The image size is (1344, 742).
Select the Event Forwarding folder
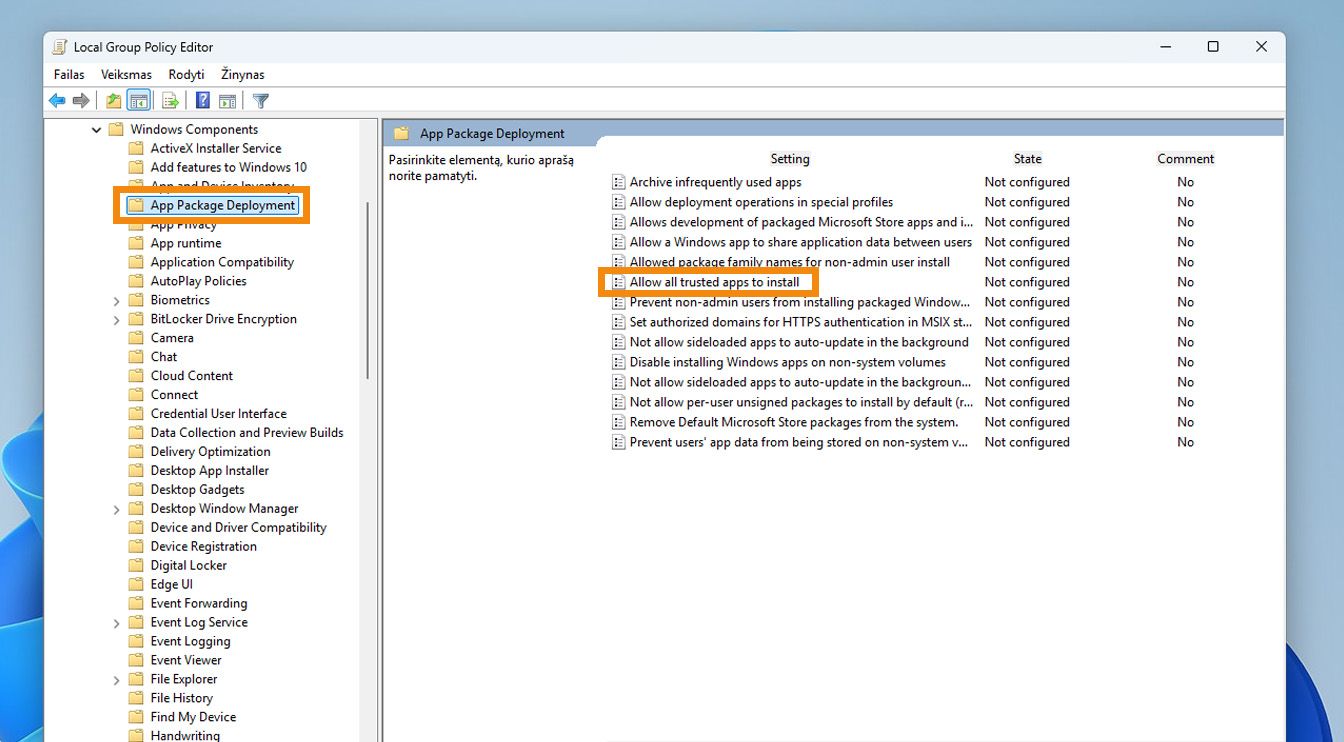pyautogui.click(x=198, y=604)
